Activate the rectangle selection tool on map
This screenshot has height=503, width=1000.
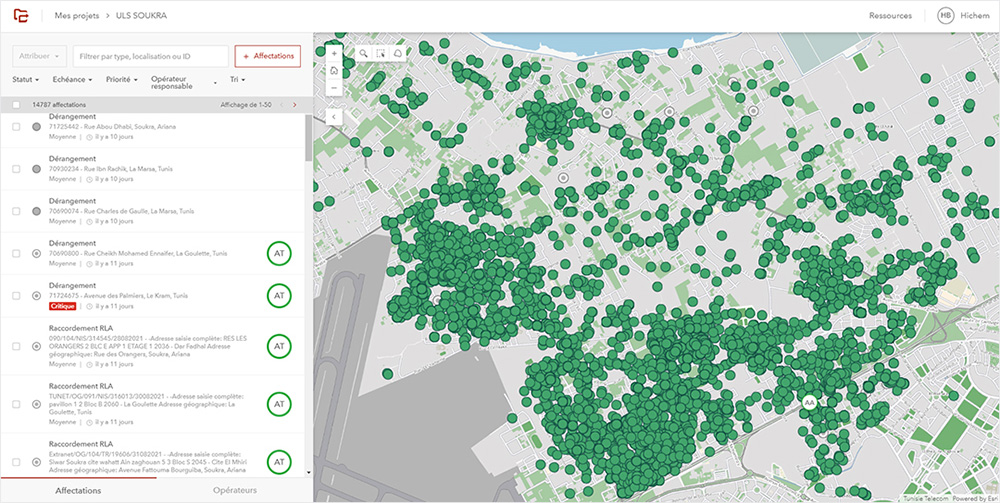[x=382, y=53]
